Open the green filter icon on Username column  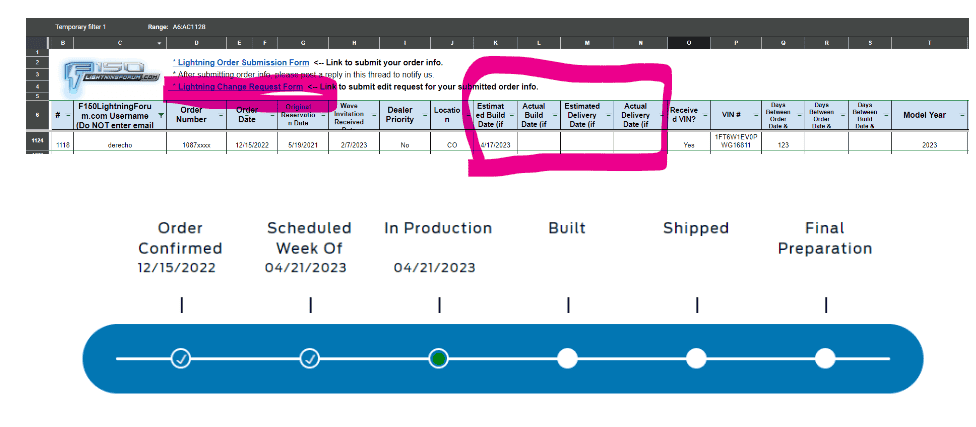click(x=158, y=117)
